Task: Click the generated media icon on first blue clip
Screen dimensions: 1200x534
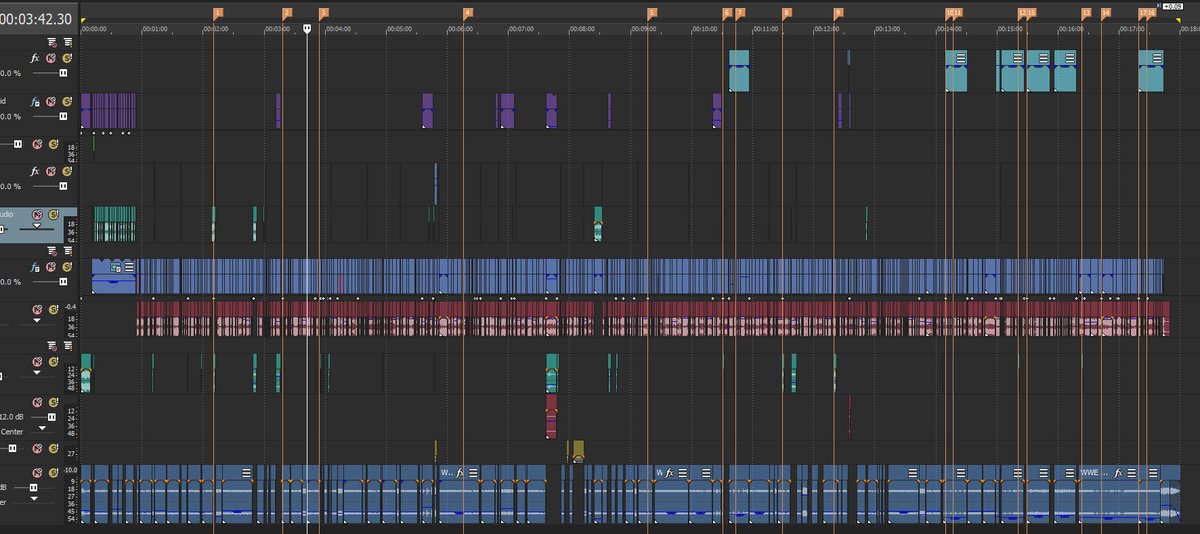Action: [116, 267]
